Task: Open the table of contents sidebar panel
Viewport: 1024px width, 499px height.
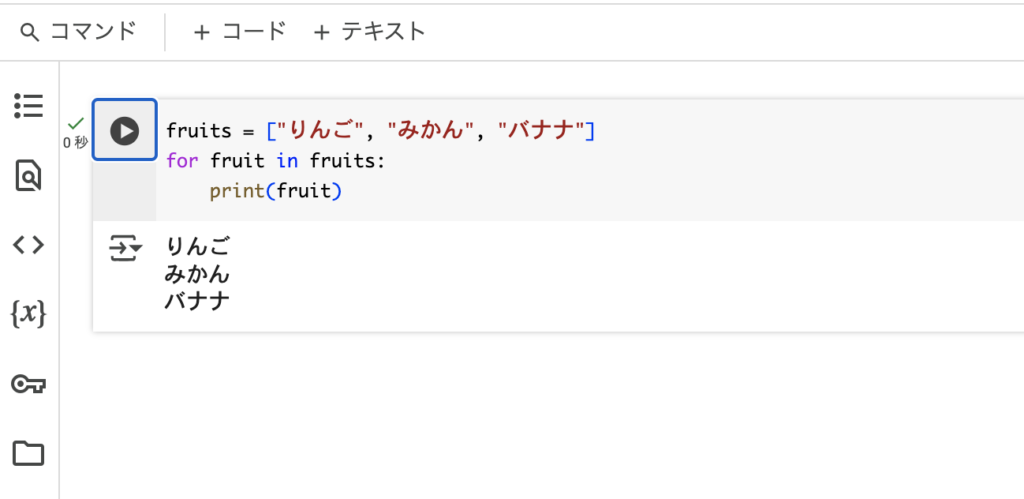Action: pyautogui.click(x=29, y=106)
